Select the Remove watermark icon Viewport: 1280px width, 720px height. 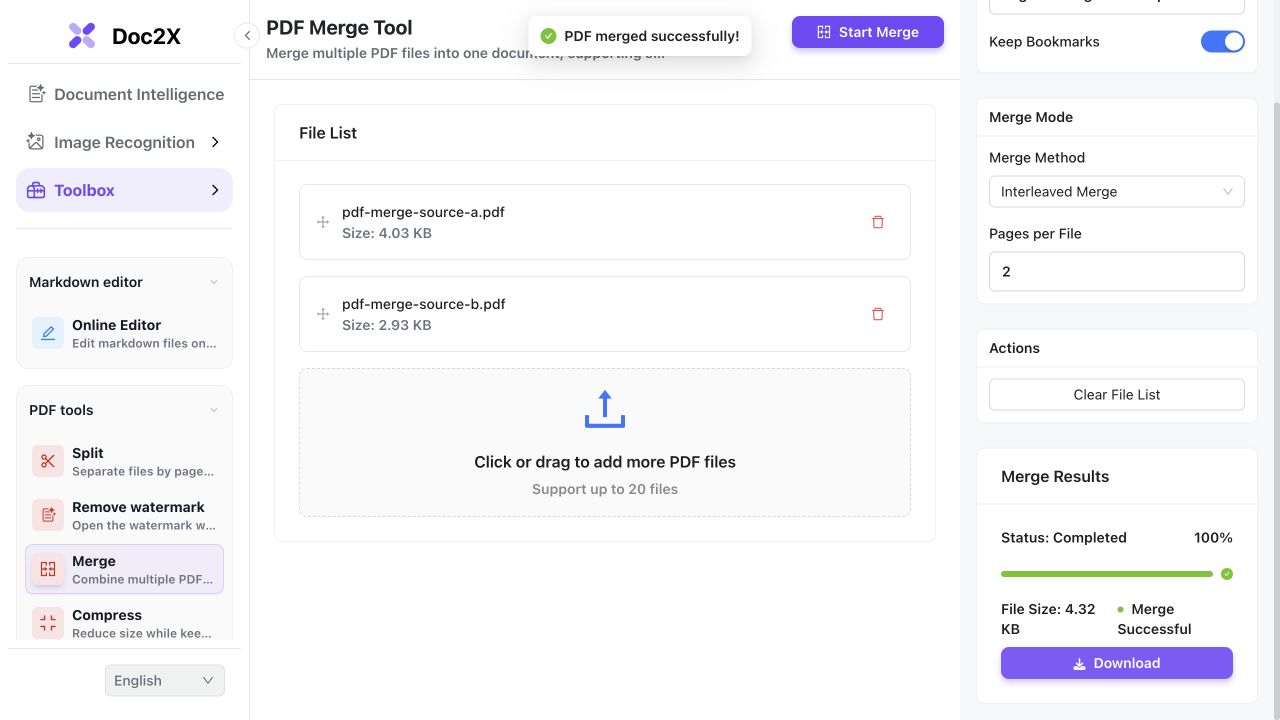pyautogui.click(x=48, y=515)
